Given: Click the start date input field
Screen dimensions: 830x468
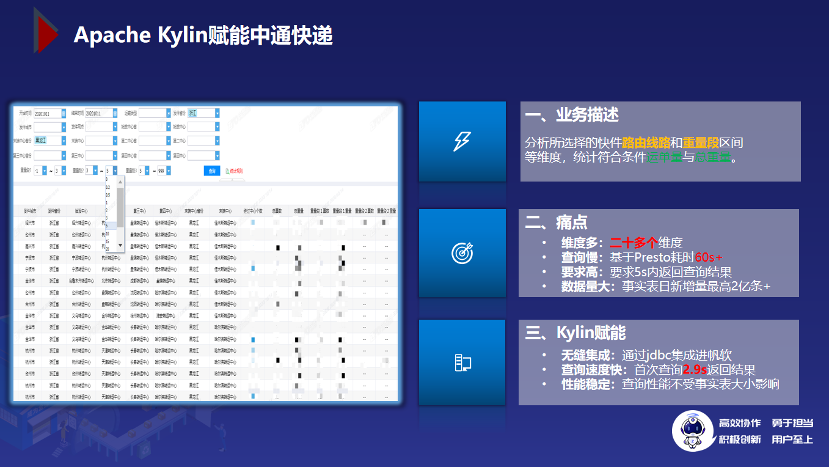Looking at the screenshot, I should pos(48,113).
